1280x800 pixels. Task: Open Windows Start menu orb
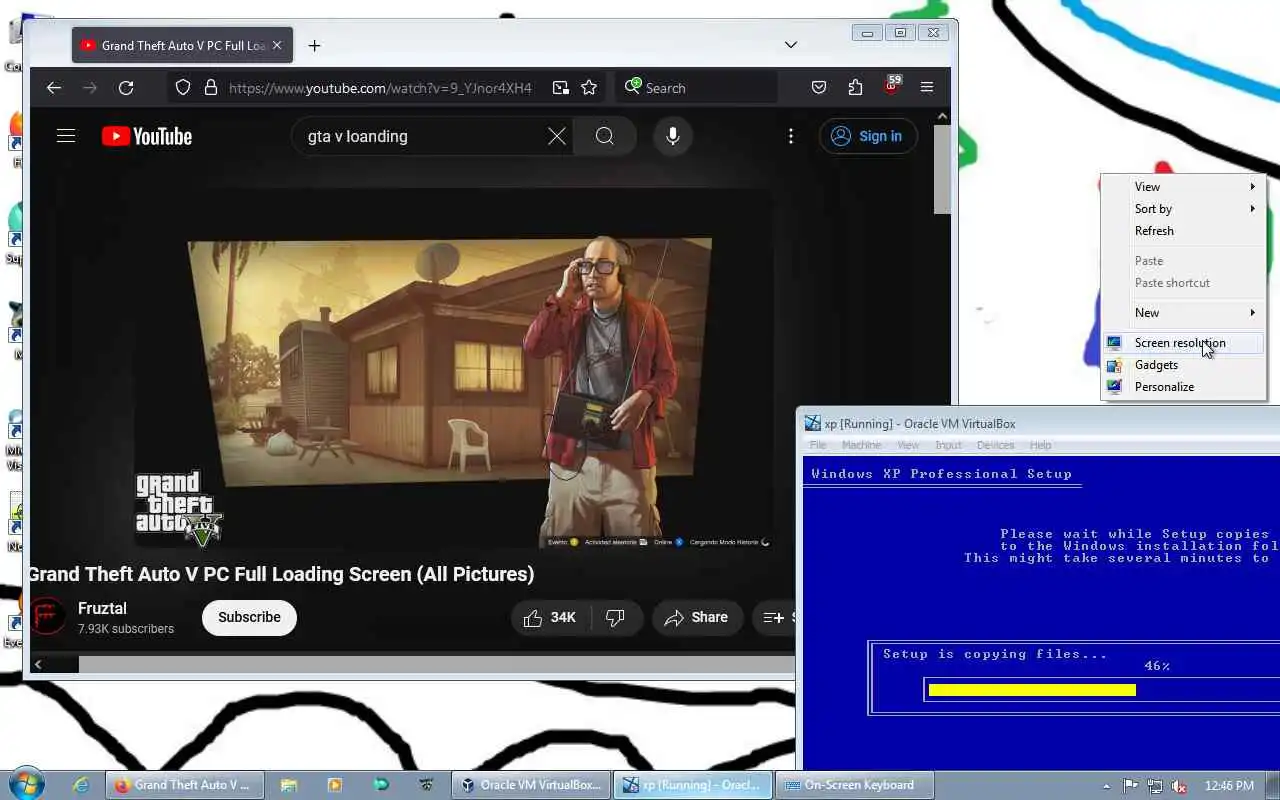[x=26, y=785]
